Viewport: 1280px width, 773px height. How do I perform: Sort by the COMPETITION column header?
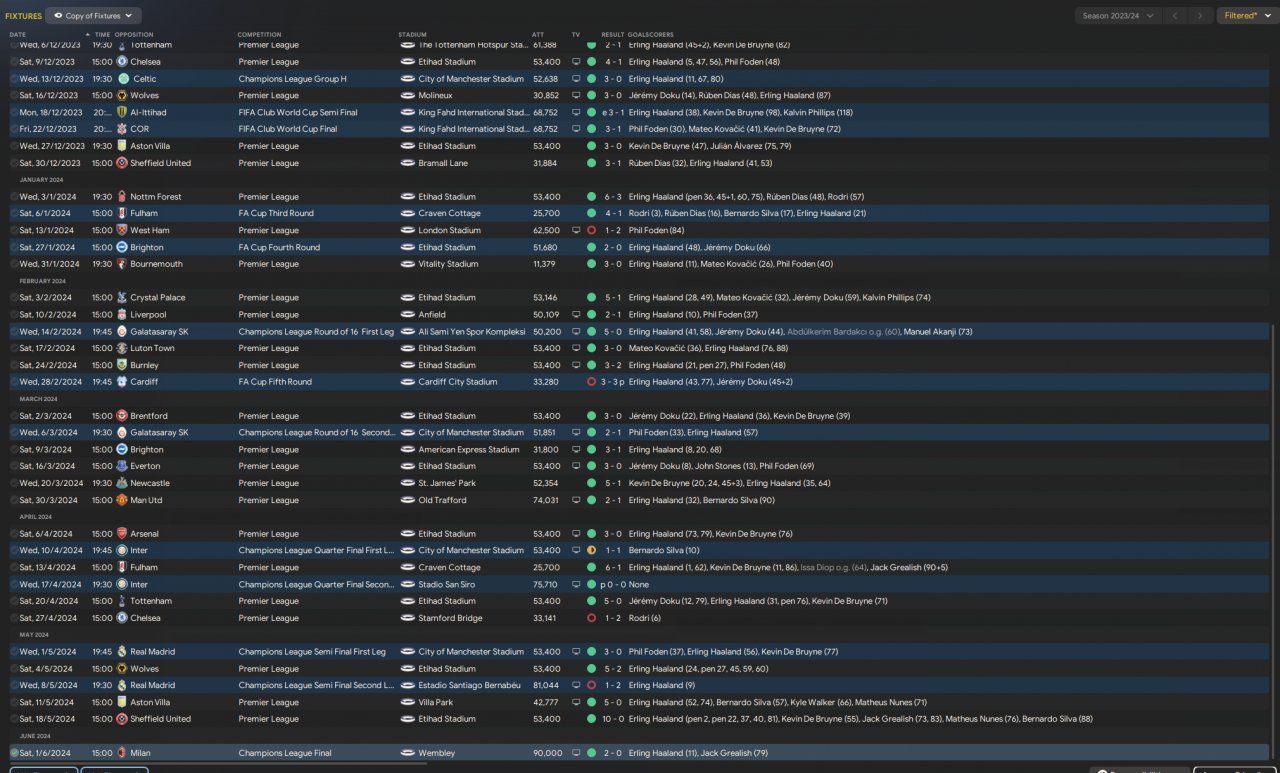click(x=259, y=35)
